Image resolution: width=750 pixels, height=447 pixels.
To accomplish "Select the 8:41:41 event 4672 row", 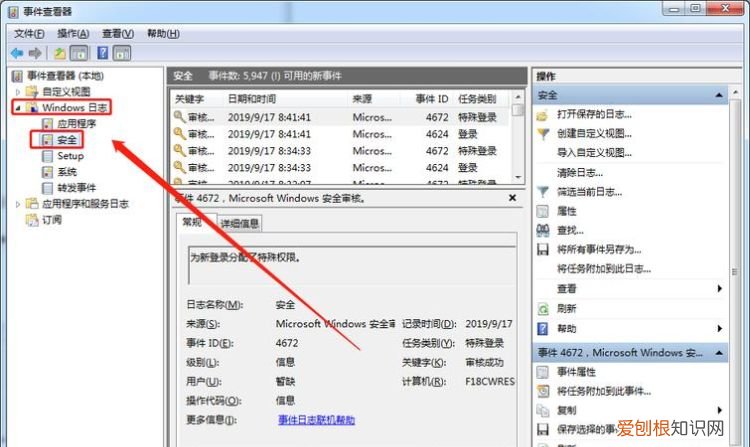I will click(x=341, y=117).
